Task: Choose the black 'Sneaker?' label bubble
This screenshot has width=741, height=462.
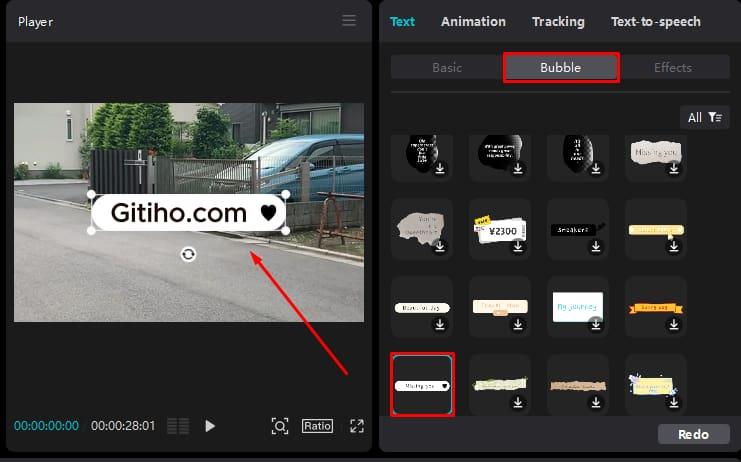Action: point(577,228)
